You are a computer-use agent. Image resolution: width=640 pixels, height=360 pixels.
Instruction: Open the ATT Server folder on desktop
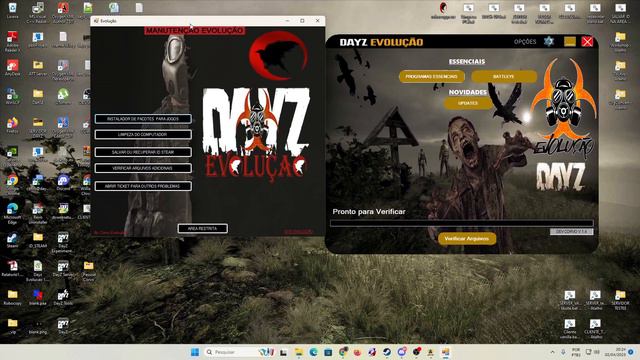click(38, 68)
